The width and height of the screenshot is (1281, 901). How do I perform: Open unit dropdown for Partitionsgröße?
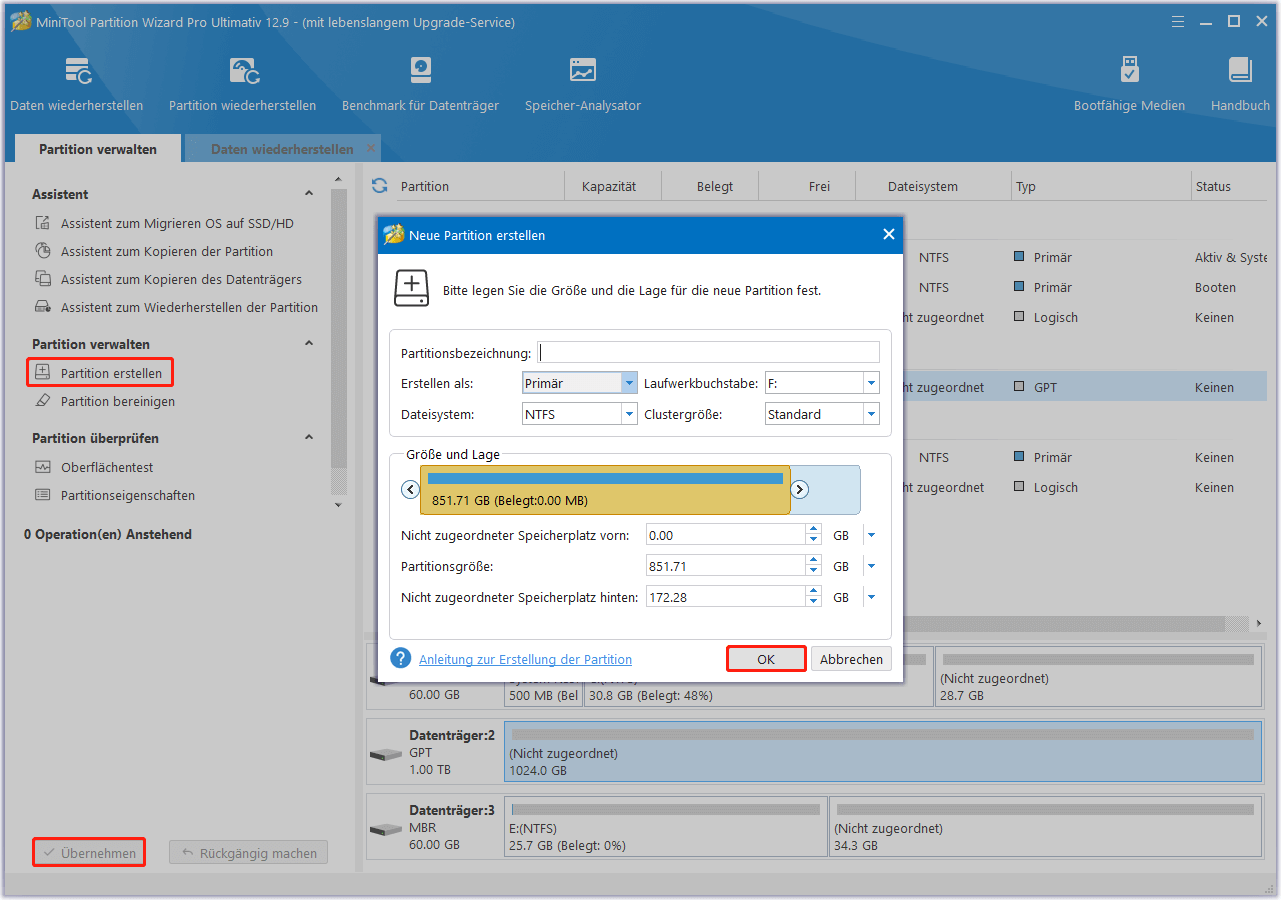[x=871, y=567]
